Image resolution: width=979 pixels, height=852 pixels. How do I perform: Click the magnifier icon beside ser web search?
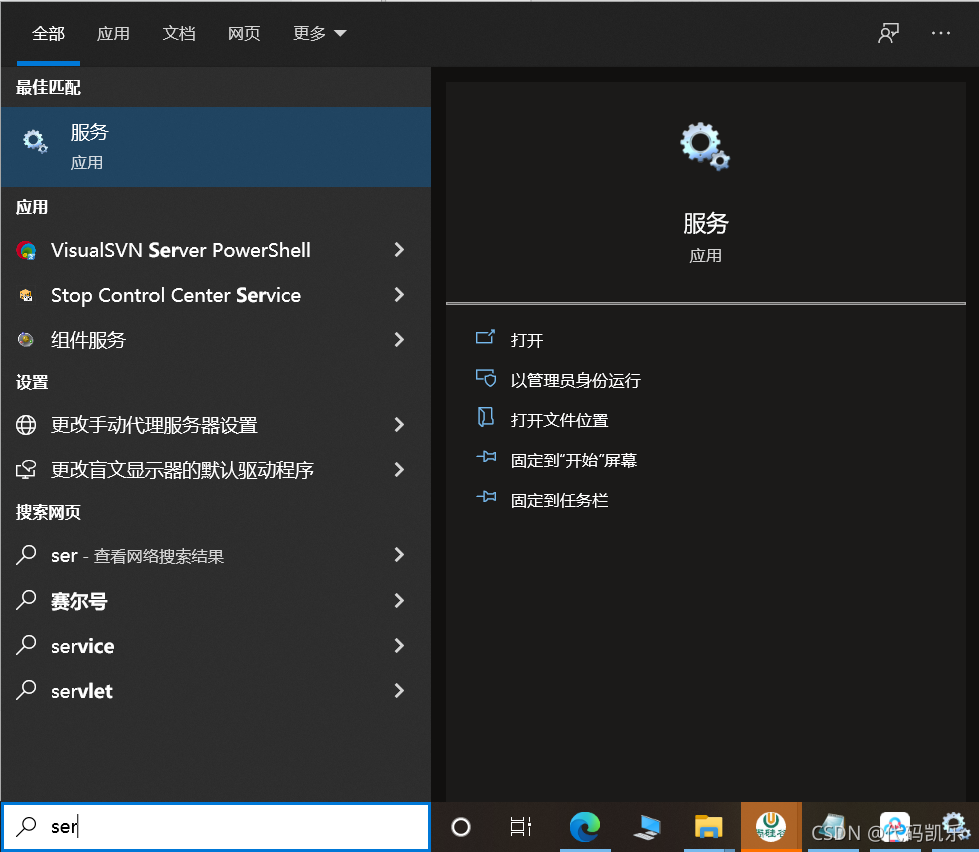26,554
